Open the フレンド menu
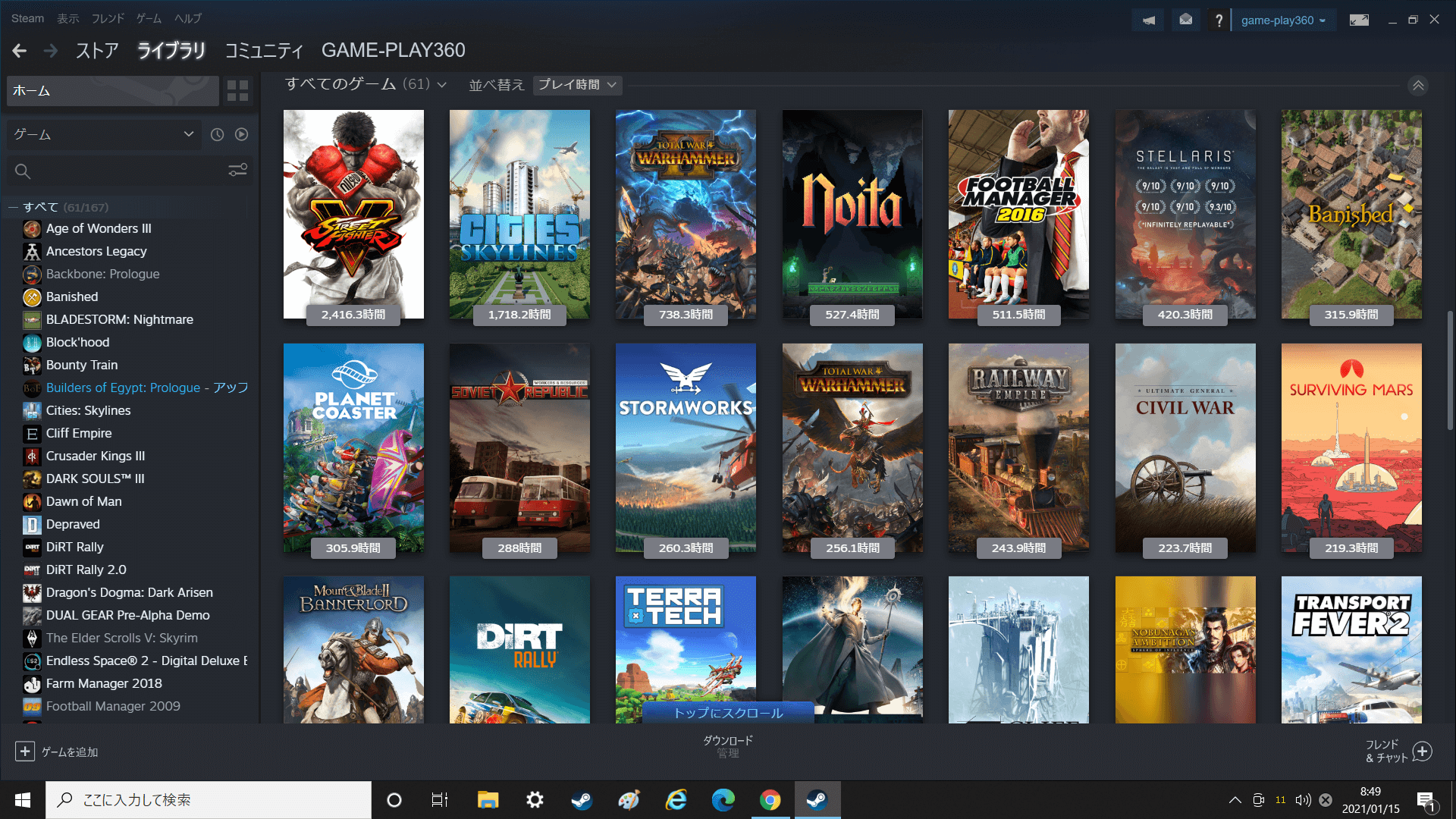 point(107,18)
